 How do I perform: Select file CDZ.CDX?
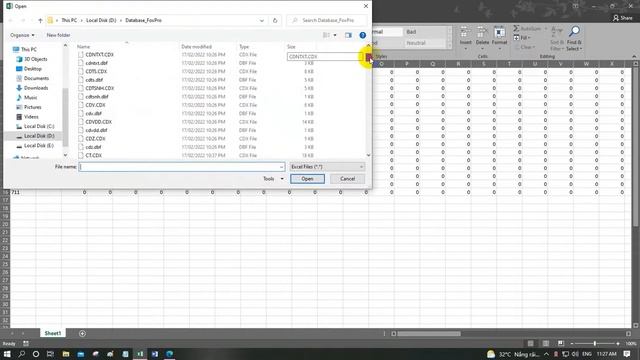[95, 138]
